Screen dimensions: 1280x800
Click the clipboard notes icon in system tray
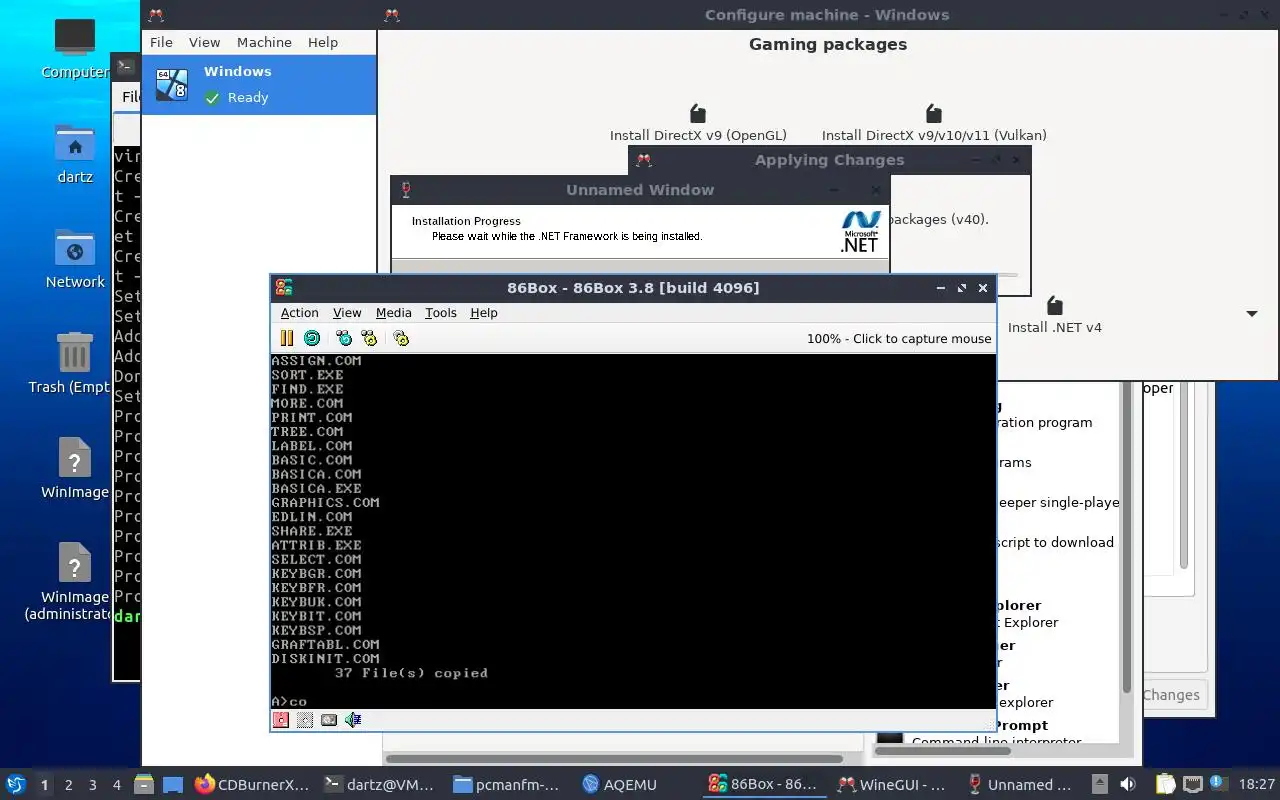pos(1166,784)
